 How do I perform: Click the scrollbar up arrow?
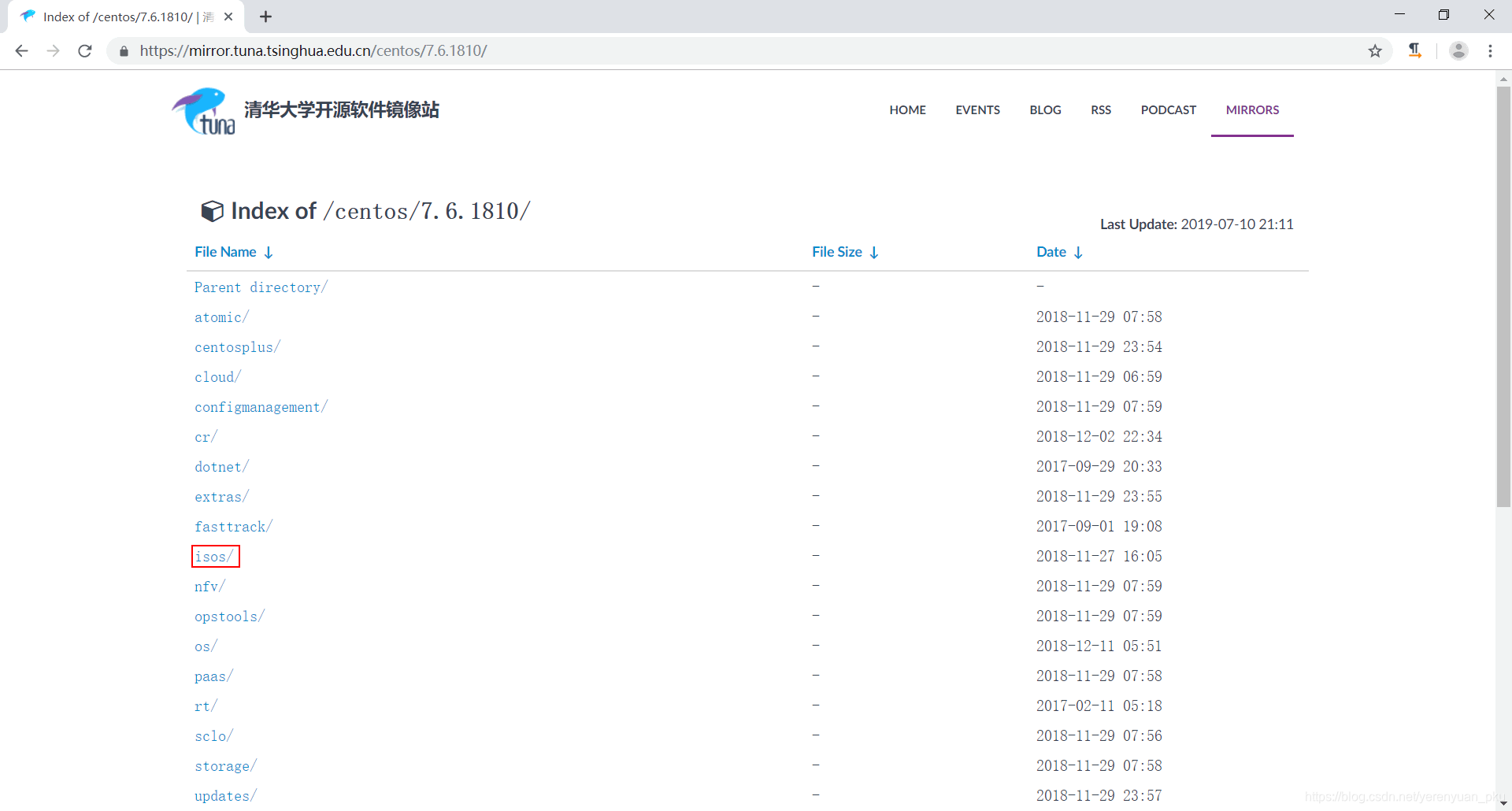[x=1503, y=79]
